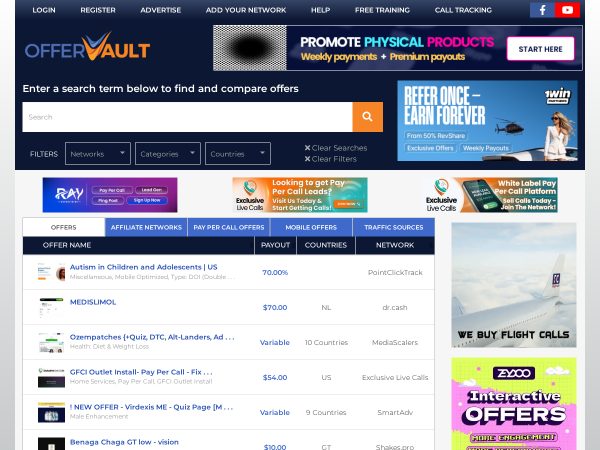Click the 70.00% payout value
The height and width of the screenshot is (450, 600).
tap(275, 272)
